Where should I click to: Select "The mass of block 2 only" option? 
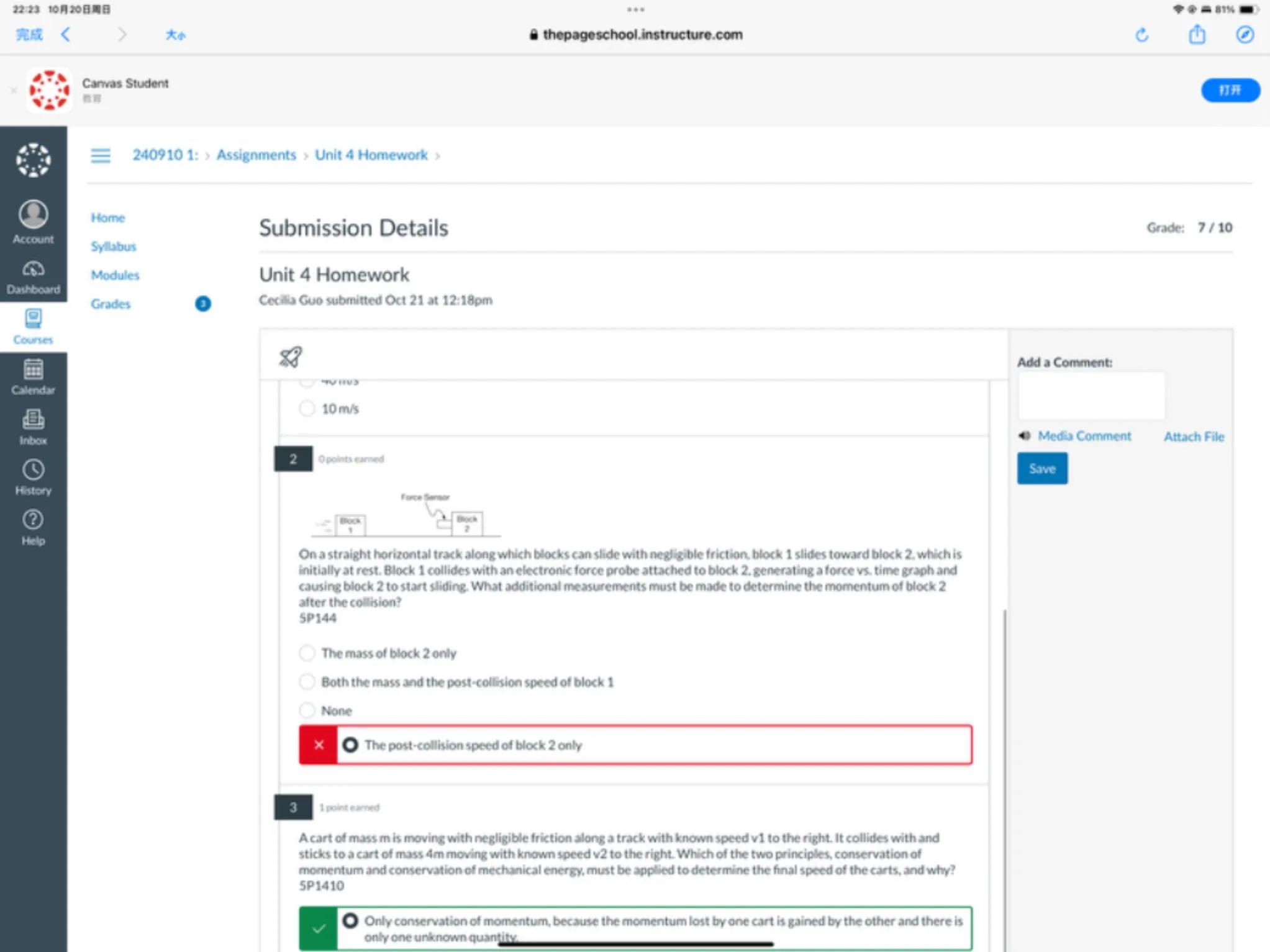tap(307, 653)
